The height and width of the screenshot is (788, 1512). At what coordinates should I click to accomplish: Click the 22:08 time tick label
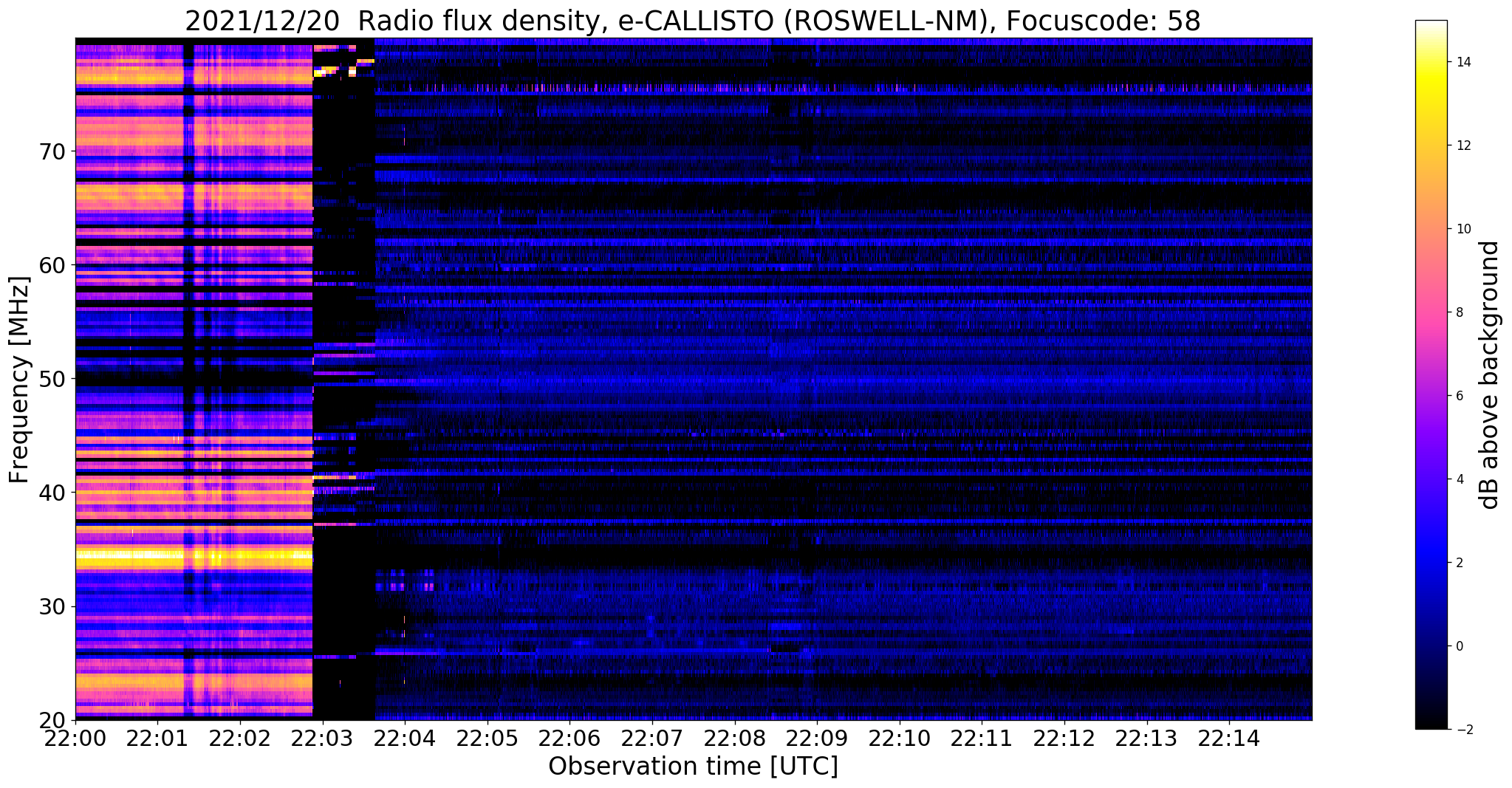[x=735, y=739]
